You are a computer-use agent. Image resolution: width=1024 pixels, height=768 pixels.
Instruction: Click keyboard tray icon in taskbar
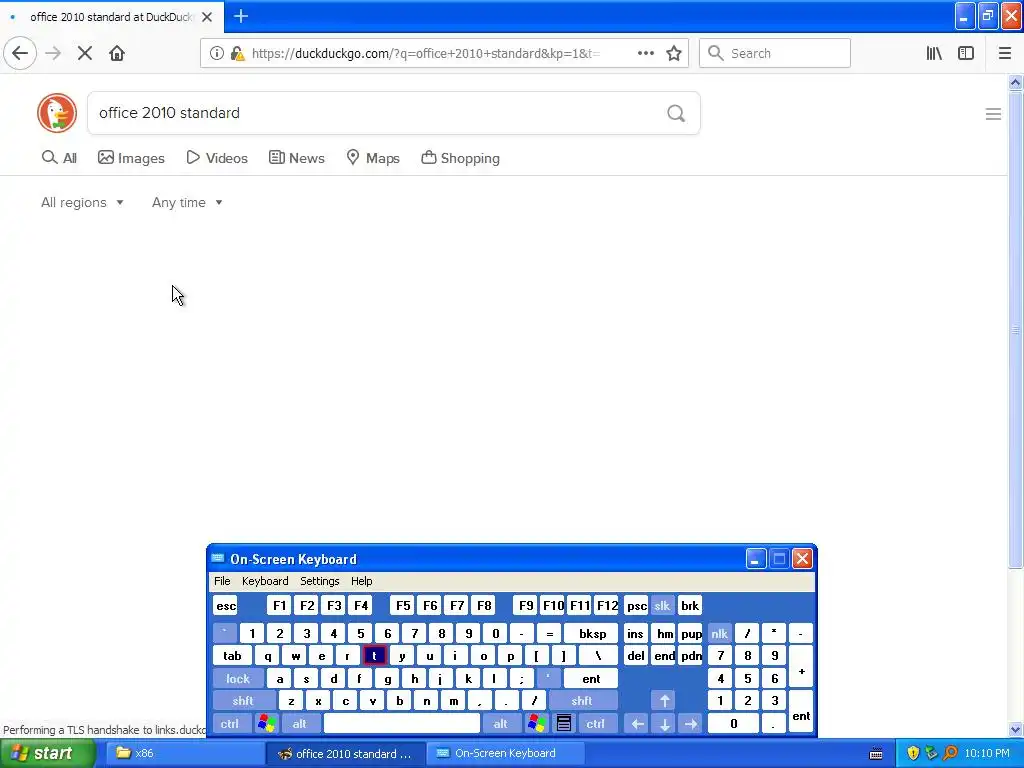point(876,754)
